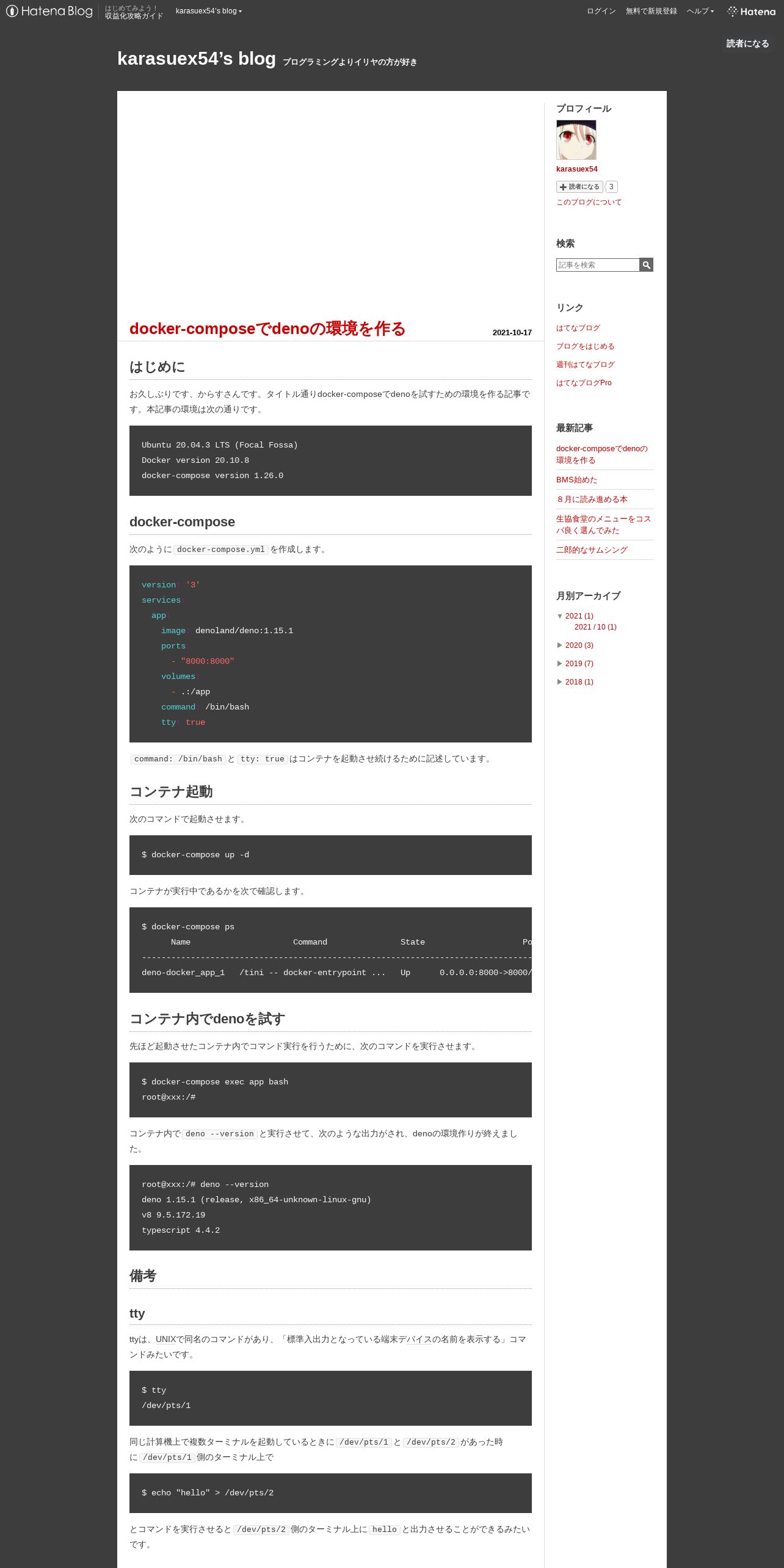
Task: Open the はてなブログ sidebar link
Action: tap(578, 328)
